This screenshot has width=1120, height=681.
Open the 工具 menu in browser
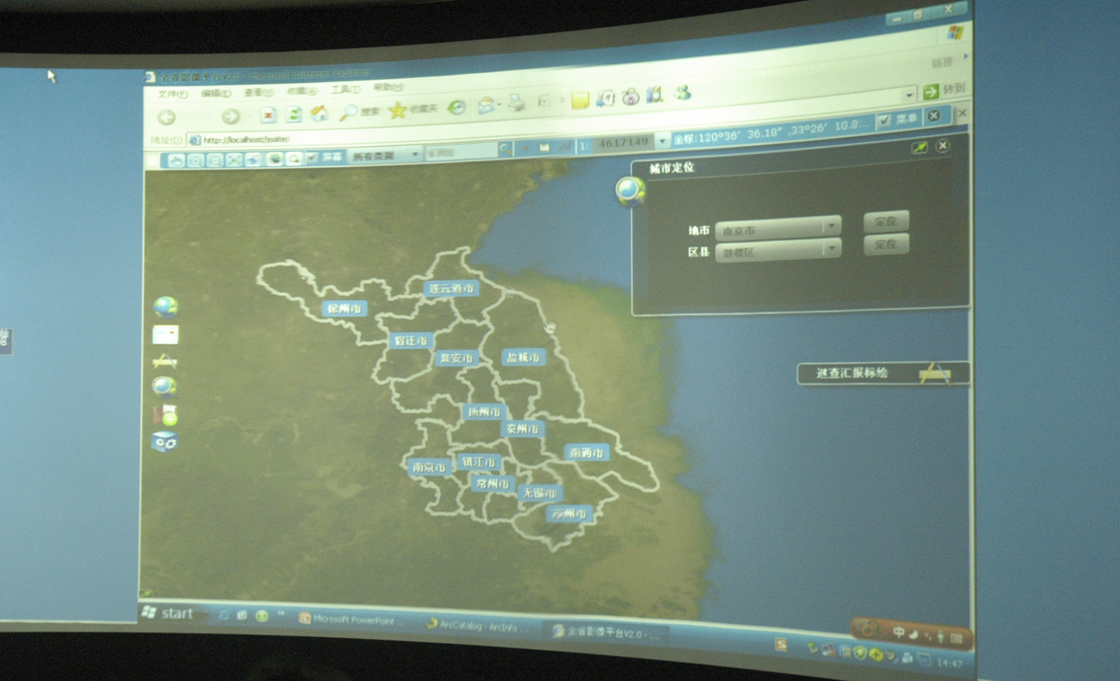tap(344, 90)
